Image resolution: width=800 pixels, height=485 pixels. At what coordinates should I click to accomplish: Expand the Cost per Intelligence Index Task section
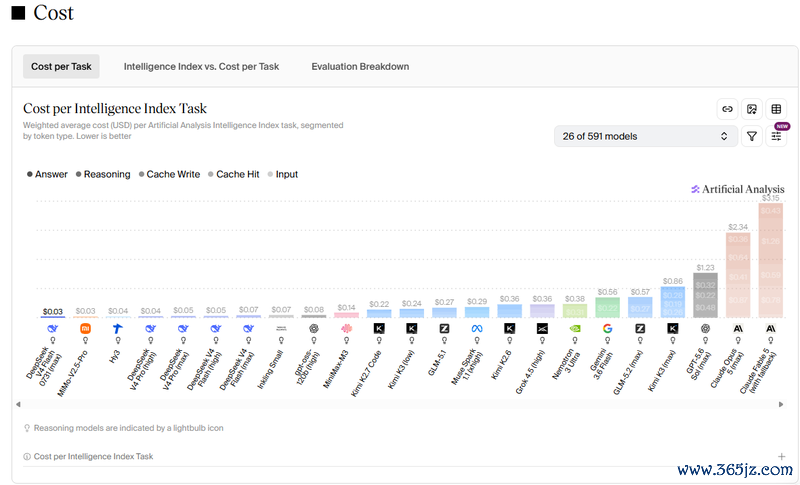pyautogui.click(x=781, y=456)
